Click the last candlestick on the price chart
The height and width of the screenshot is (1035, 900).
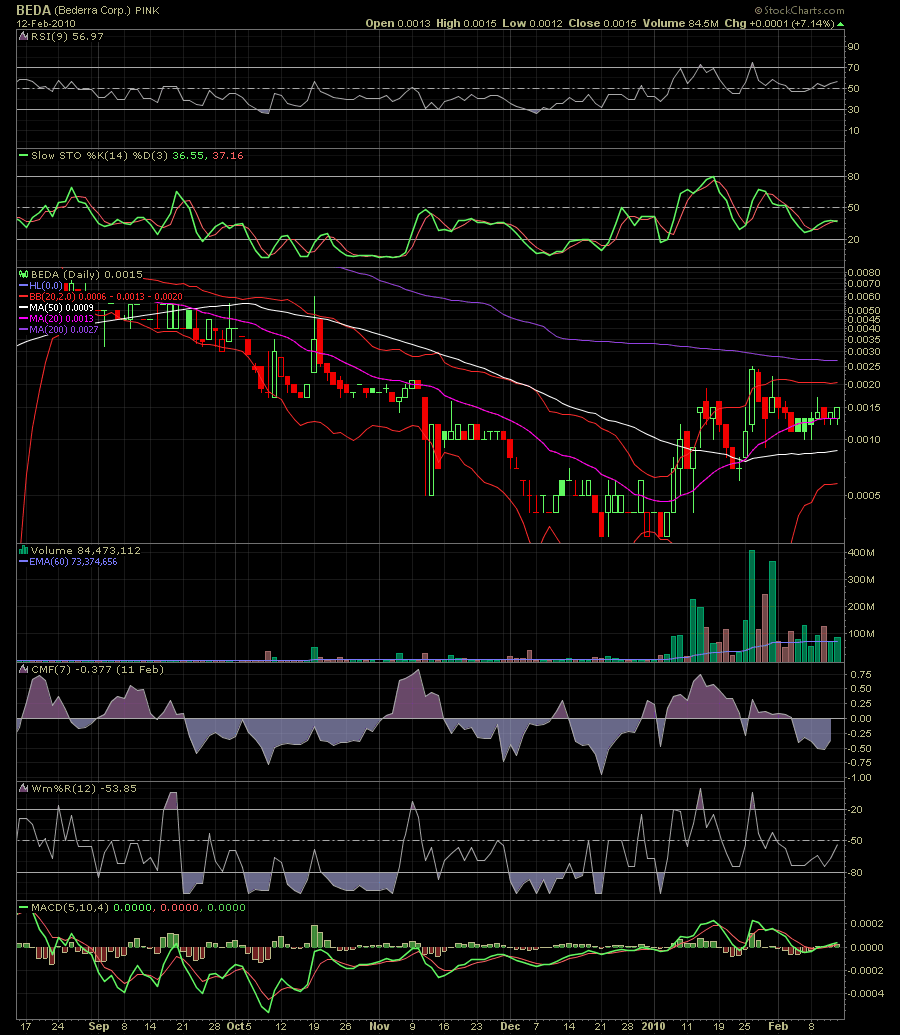pos(837,415)
